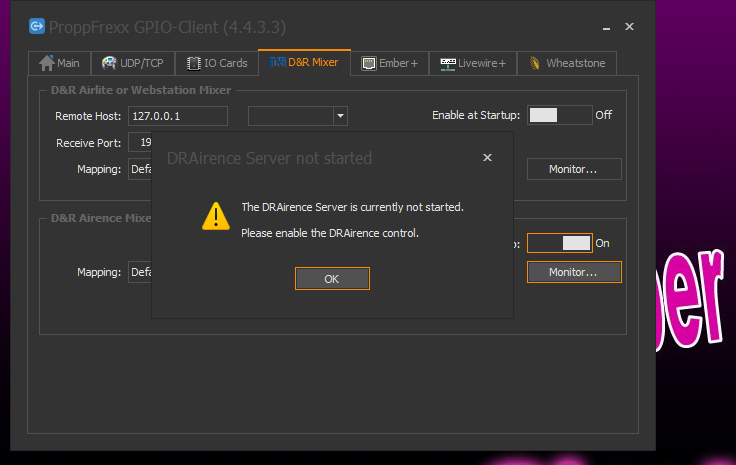The width and height of the screenshot is (736, 465).
Task: Click into the Receive Port field
Action: point(140,143)
